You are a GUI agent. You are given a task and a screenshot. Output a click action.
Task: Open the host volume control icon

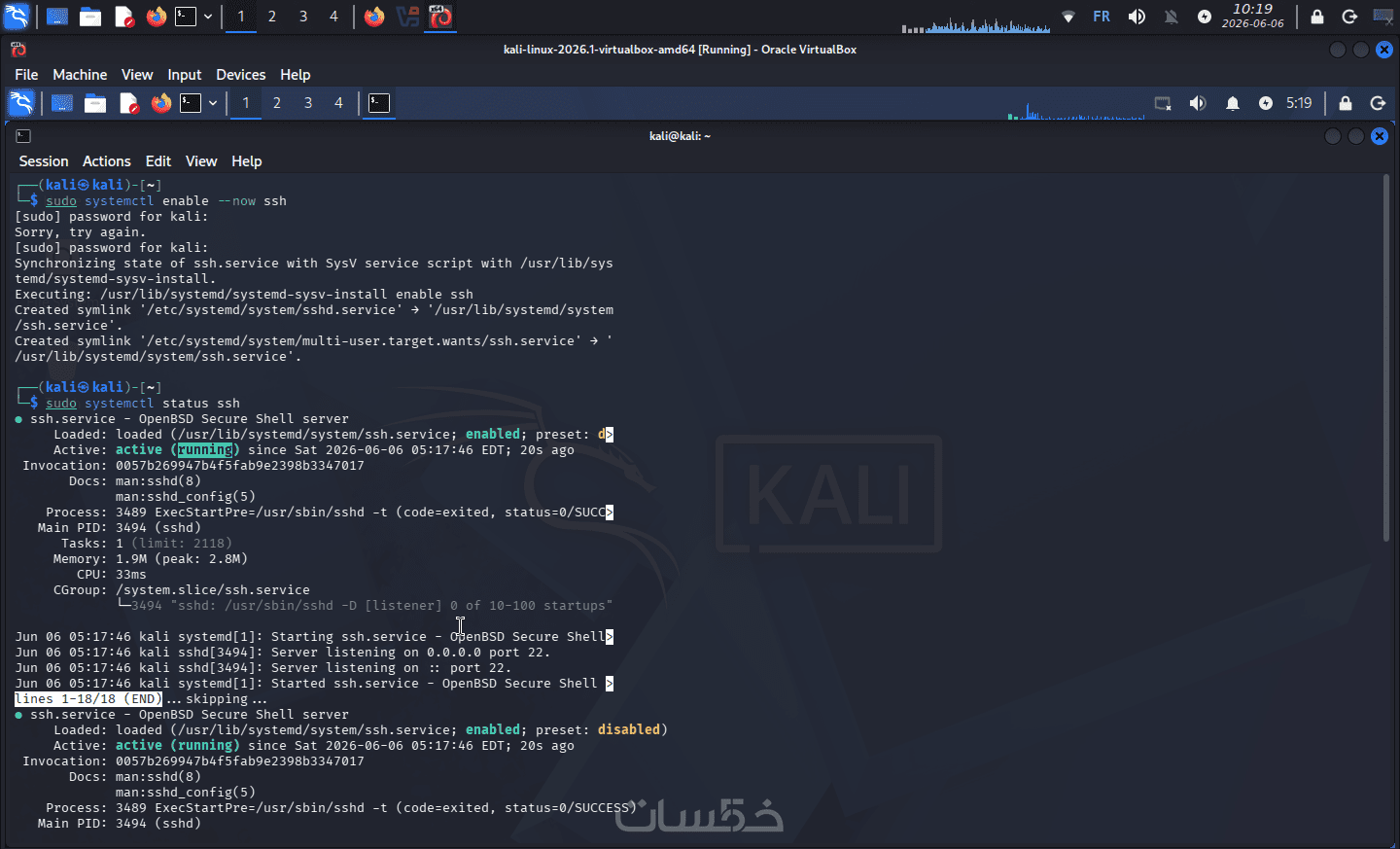(x=1137, y=17)
